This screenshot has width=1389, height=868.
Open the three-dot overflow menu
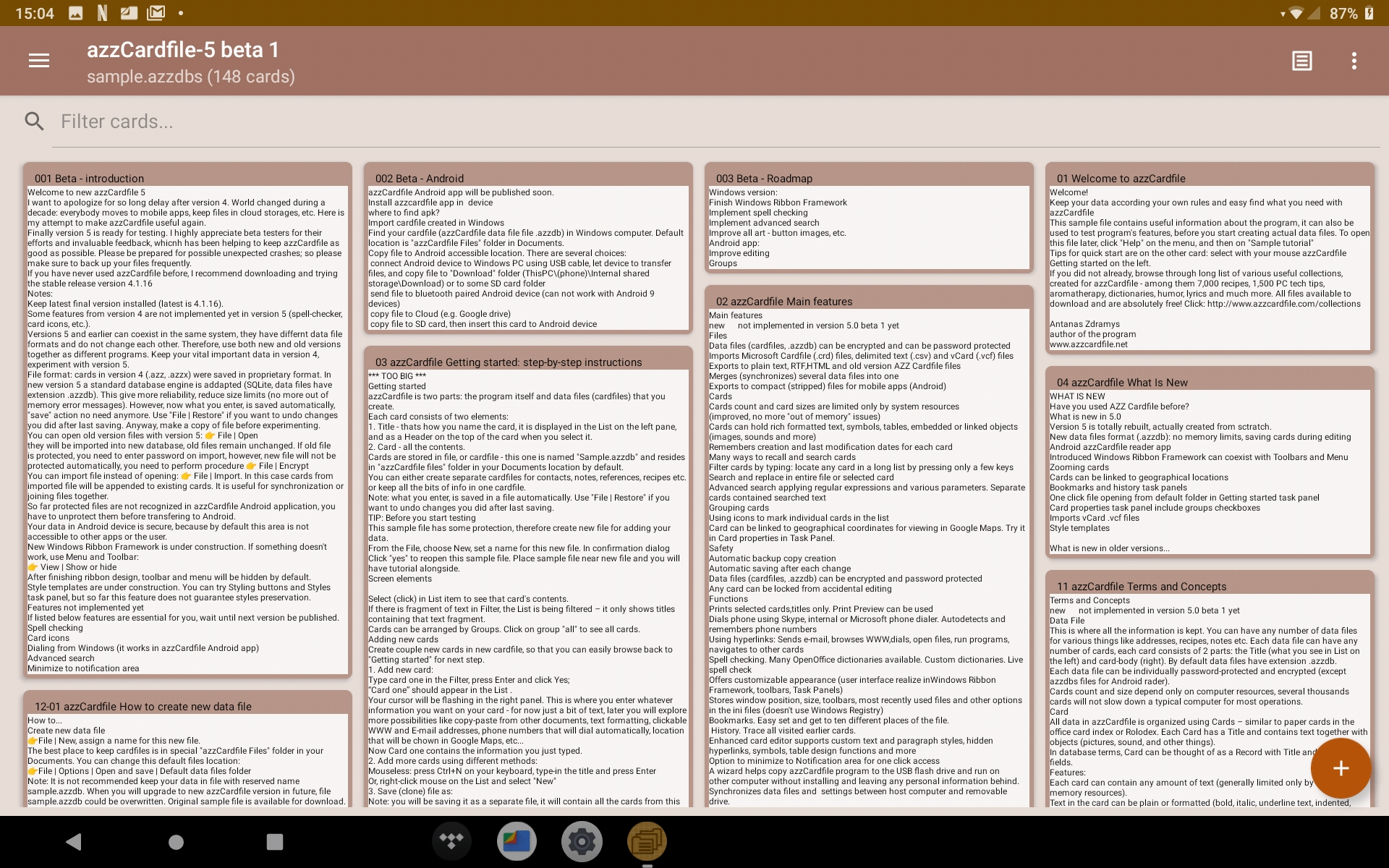[1354, 61]
